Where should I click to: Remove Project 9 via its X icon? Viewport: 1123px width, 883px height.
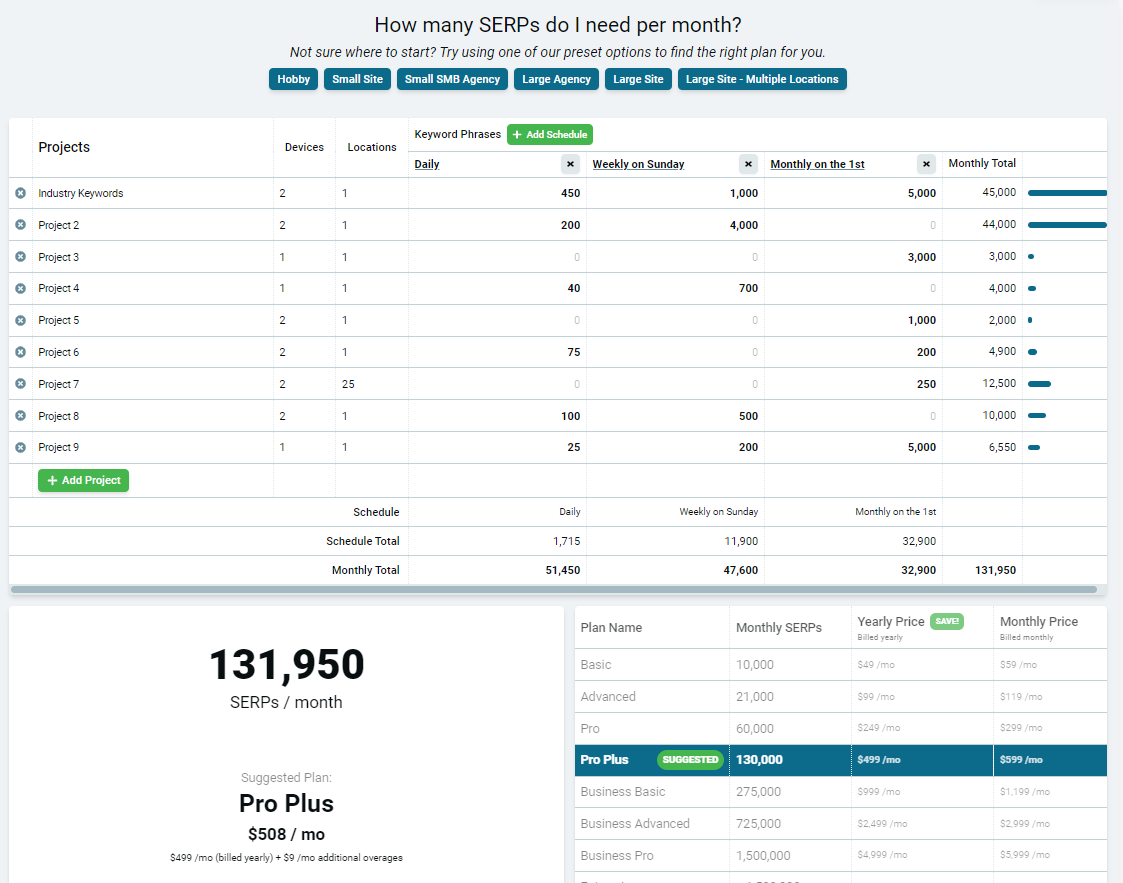pyautogui.click(x=21, y=448)
